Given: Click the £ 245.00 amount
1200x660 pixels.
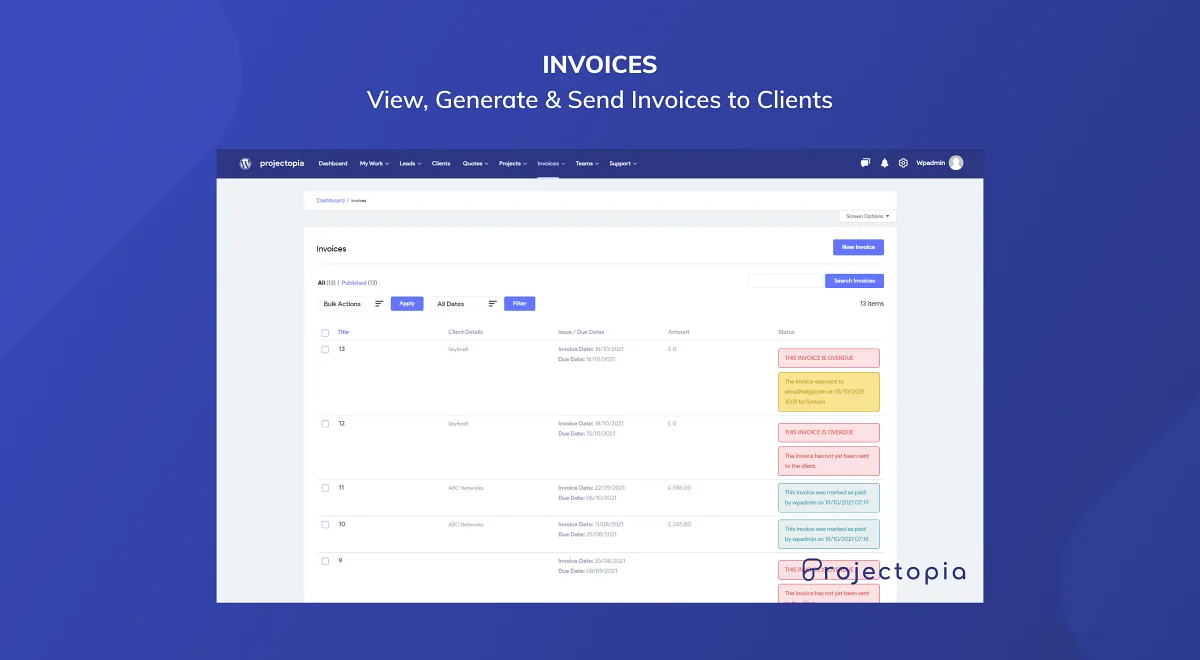Looking at the screenshot, I should pos(680,524).
